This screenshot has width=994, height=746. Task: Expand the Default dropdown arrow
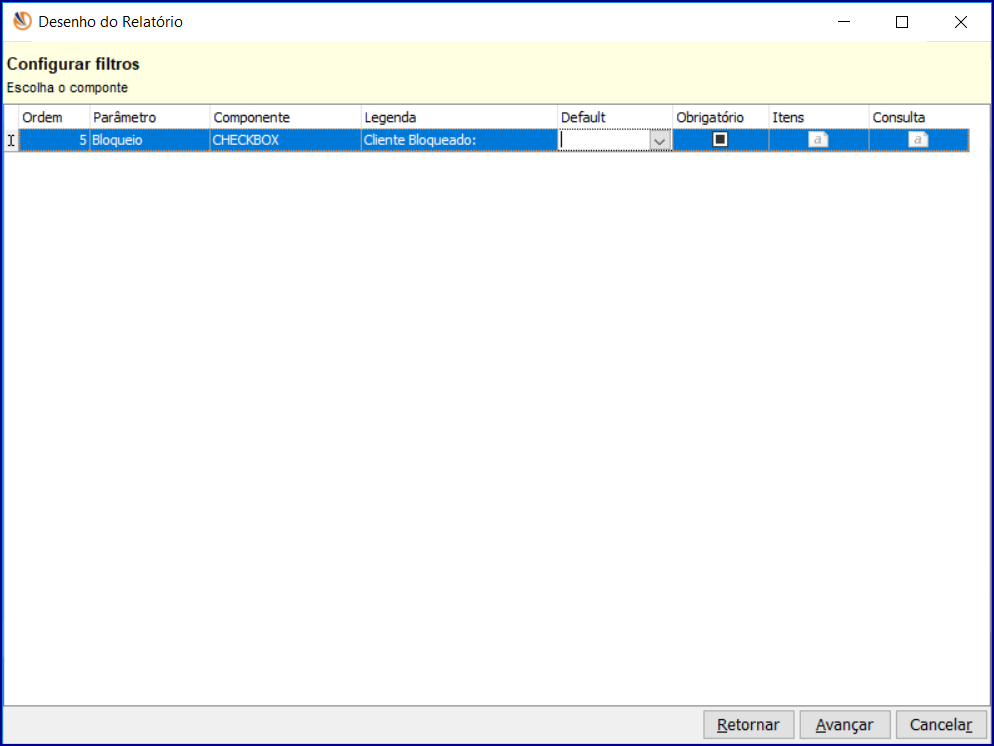pyautogui.click(x=659, y=141)
